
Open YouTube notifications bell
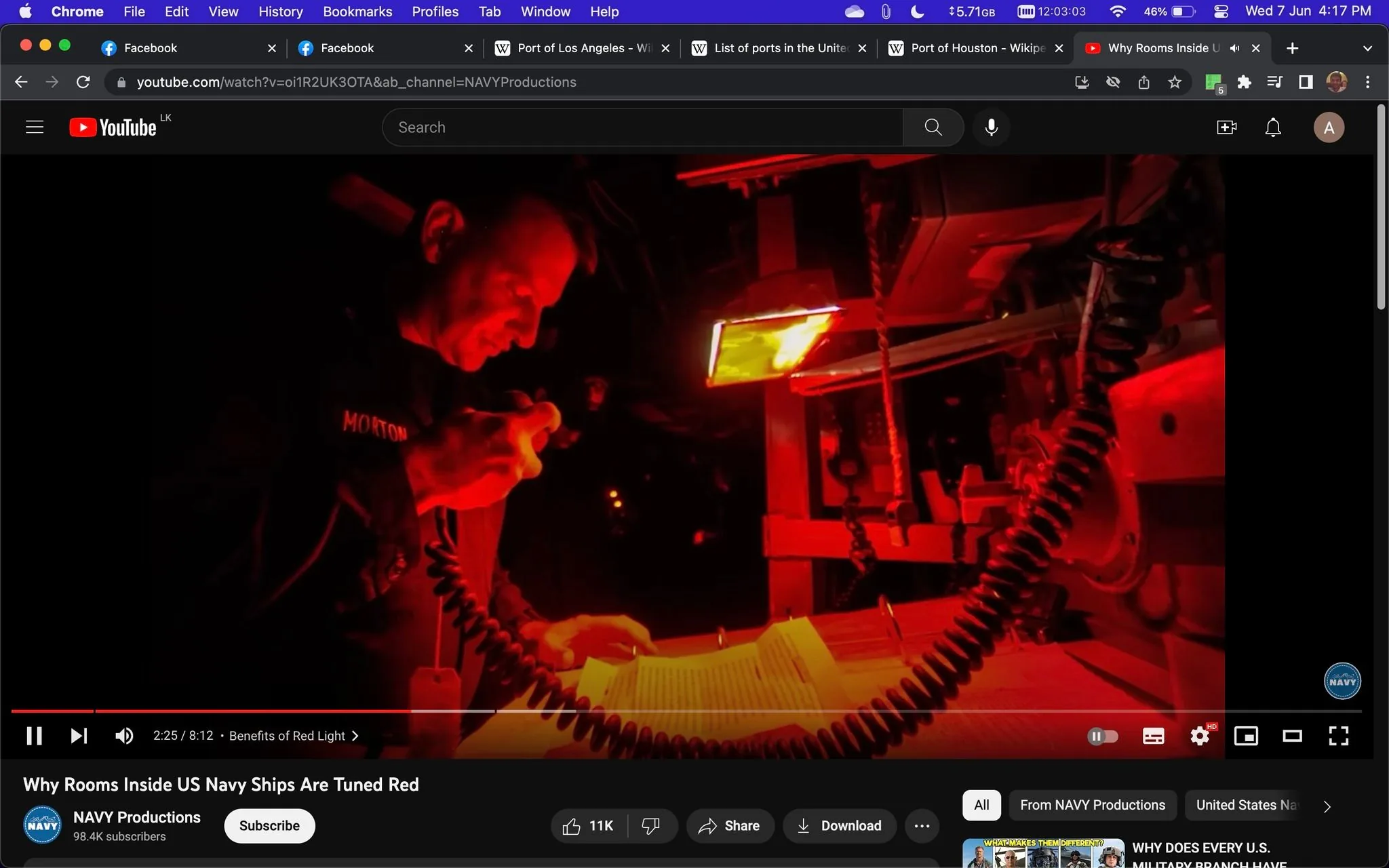pos(1272,127)
